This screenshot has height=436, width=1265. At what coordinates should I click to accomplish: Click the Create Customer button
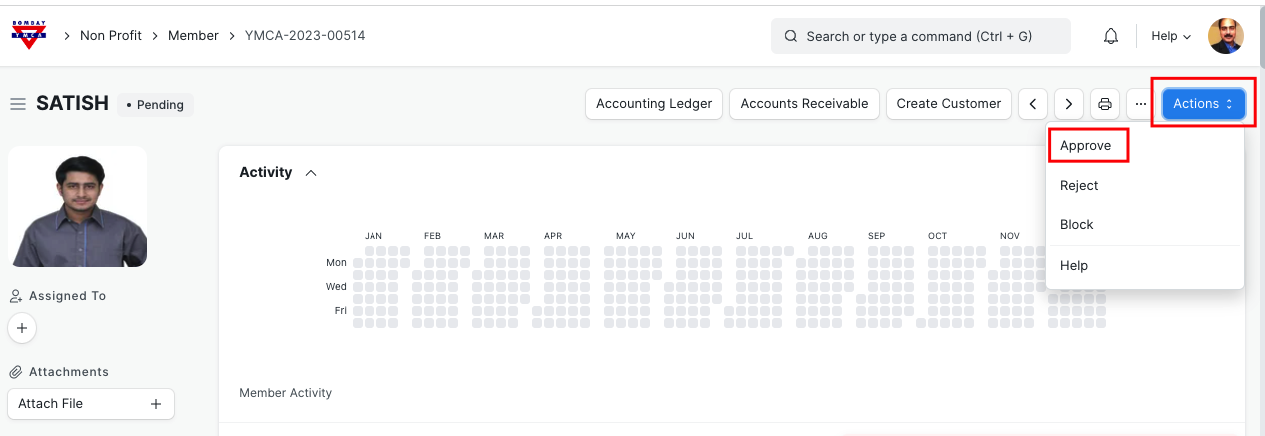pyautogui.click(x=948, y=104)
